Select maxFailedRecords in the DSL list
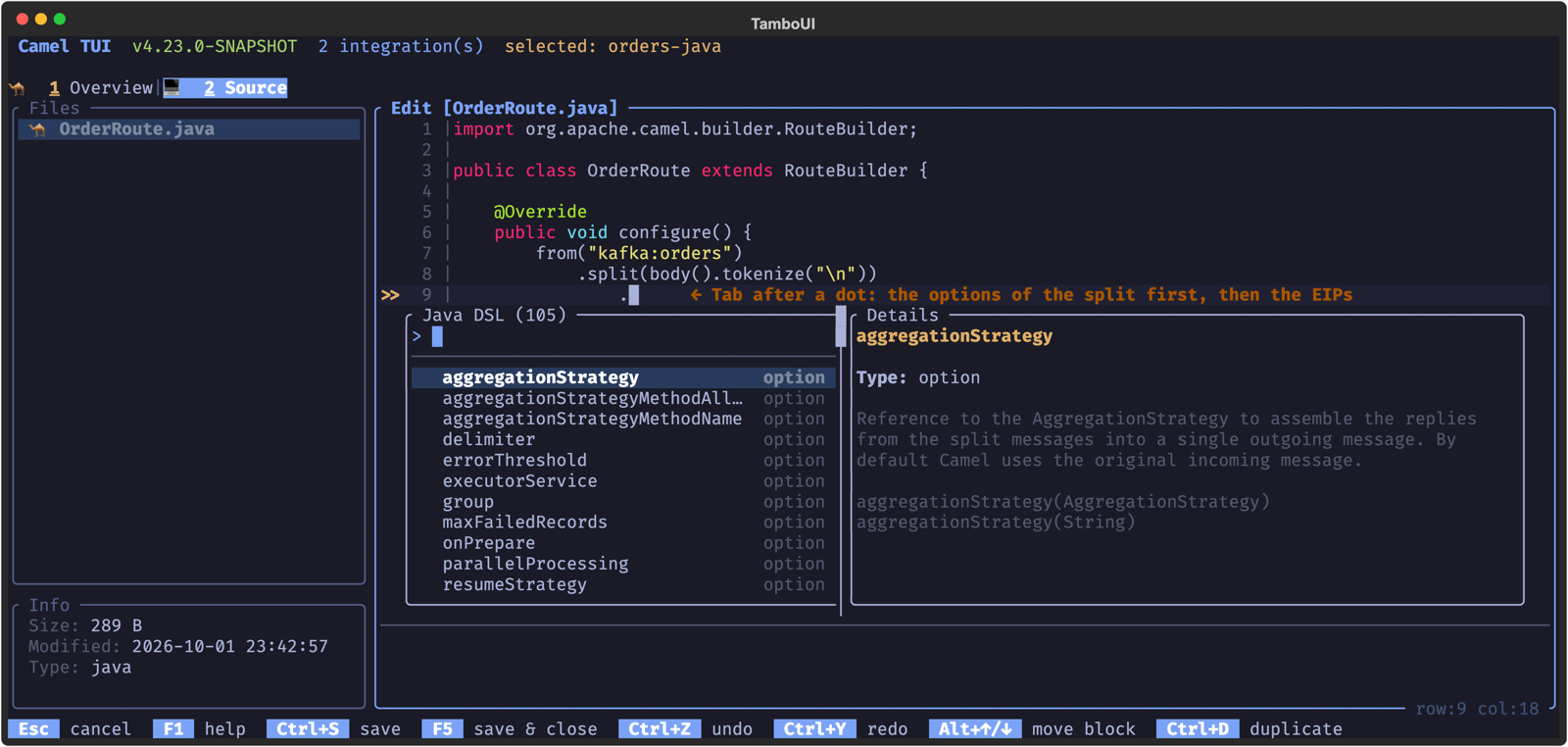Viewport: 1568px width, 747px height. 624,523
